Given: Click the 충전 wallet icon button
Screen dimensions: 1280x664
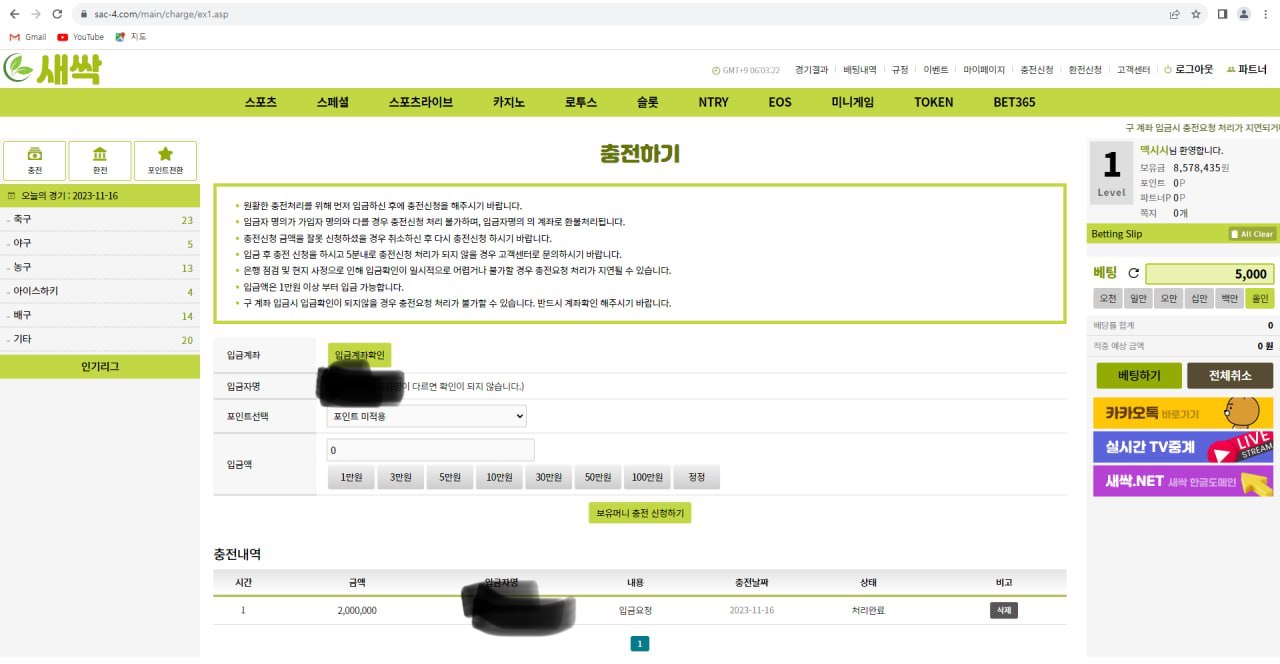Looking at the screenshot, I should pyautogui.click(x=35, y=160).
